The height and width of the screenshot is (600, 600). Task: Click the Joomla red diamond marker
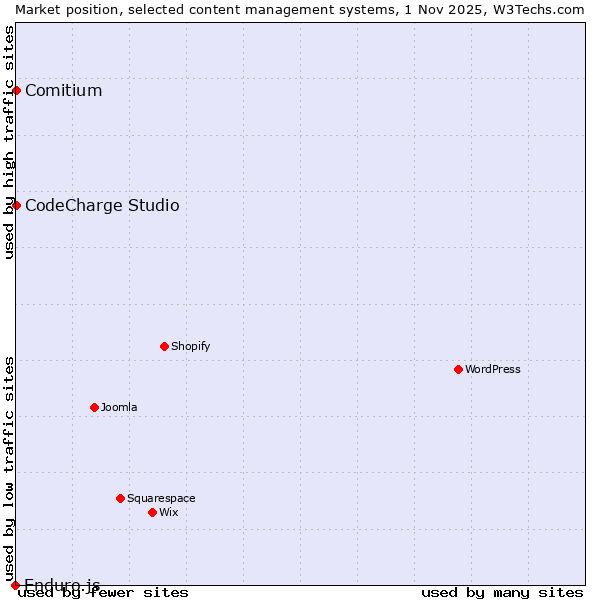point(94,408)
